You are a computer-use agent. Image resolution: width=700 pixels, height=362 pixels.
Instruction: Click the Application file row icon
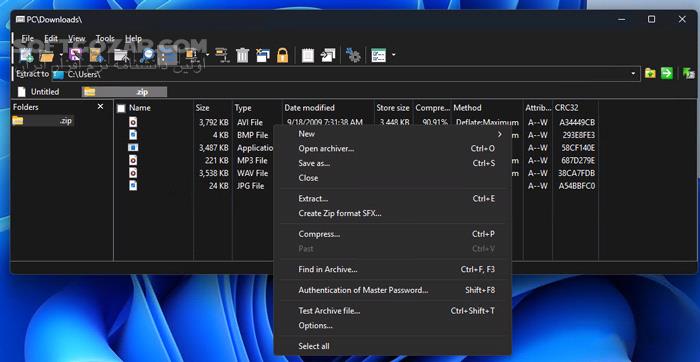tap(133, 147)
